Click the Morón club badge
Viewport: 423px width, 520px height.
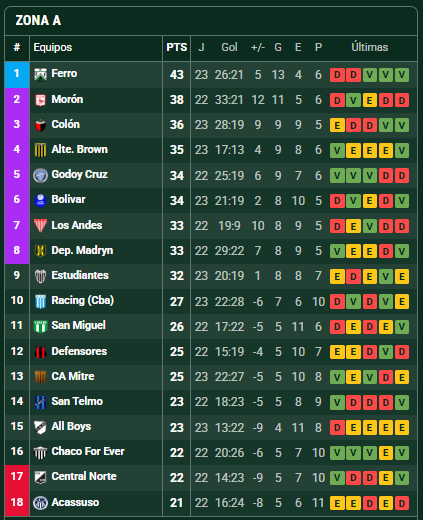tap(40, 100)
